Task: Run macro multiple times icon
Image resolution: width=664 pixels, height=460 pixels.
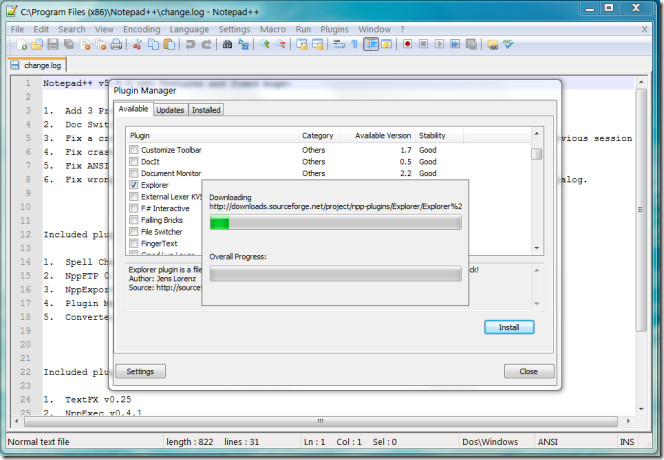Action: 455,44
